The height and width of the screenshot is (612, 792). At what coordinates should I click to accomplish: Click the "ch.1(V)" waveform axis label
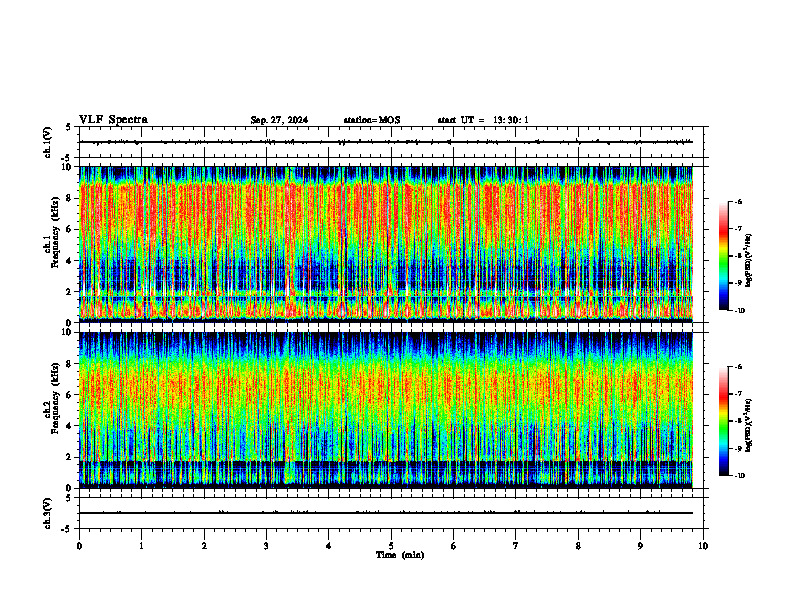click(x=48, y=142)
